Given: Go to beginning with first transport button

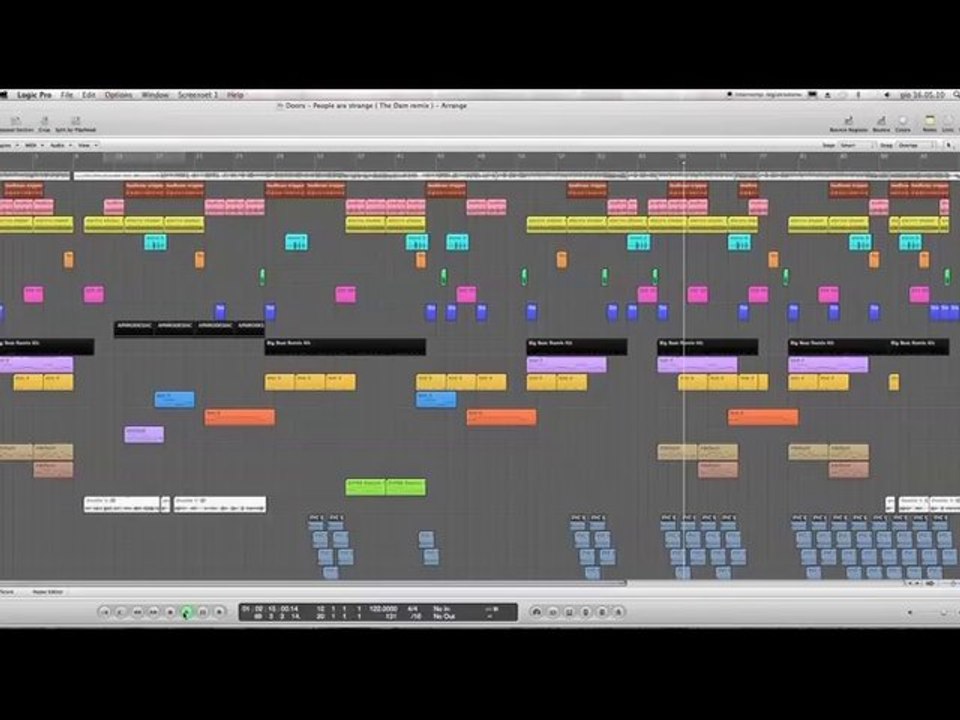Looking at the screenshot, I should coord(105,612).
